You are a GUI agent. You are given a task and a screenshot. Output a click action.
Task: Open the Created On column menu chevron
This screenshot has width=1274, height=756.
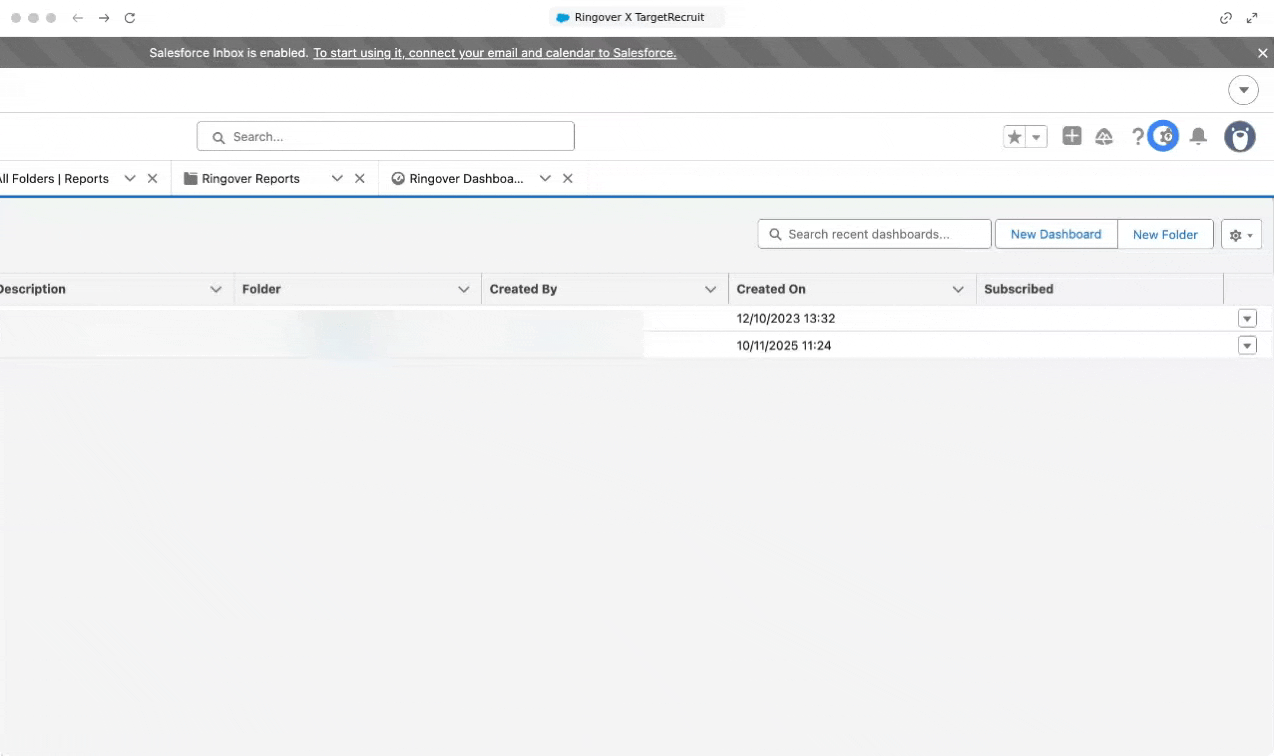(x=958, y=289)
